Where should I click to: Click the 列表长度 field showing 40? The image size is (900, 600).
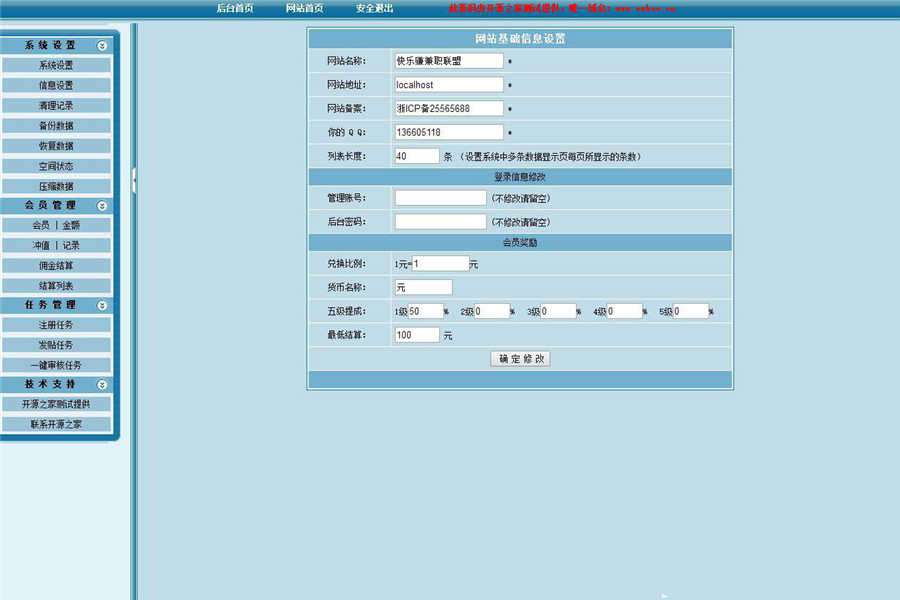coord(417,156)
